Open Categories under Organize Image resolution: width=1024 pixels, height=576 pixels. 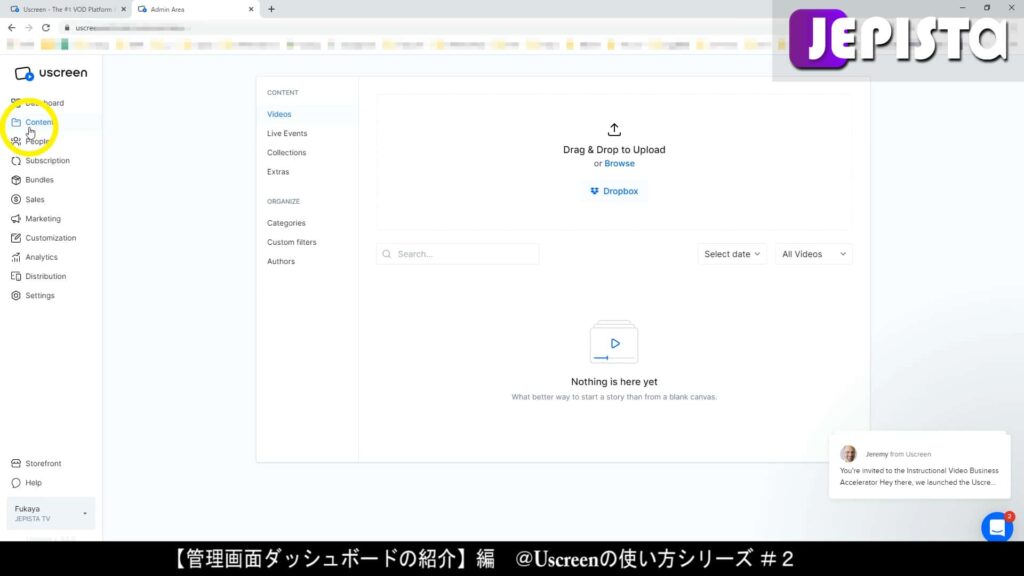[285, 223]
